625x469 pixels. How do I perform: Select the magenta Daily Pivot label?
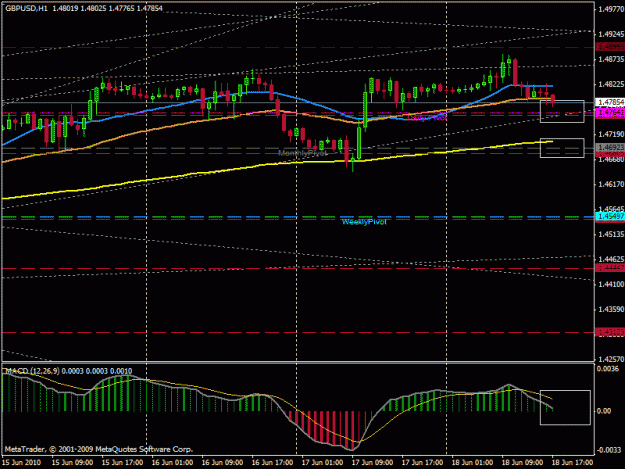pyautogui.click(x=427, y=118)
